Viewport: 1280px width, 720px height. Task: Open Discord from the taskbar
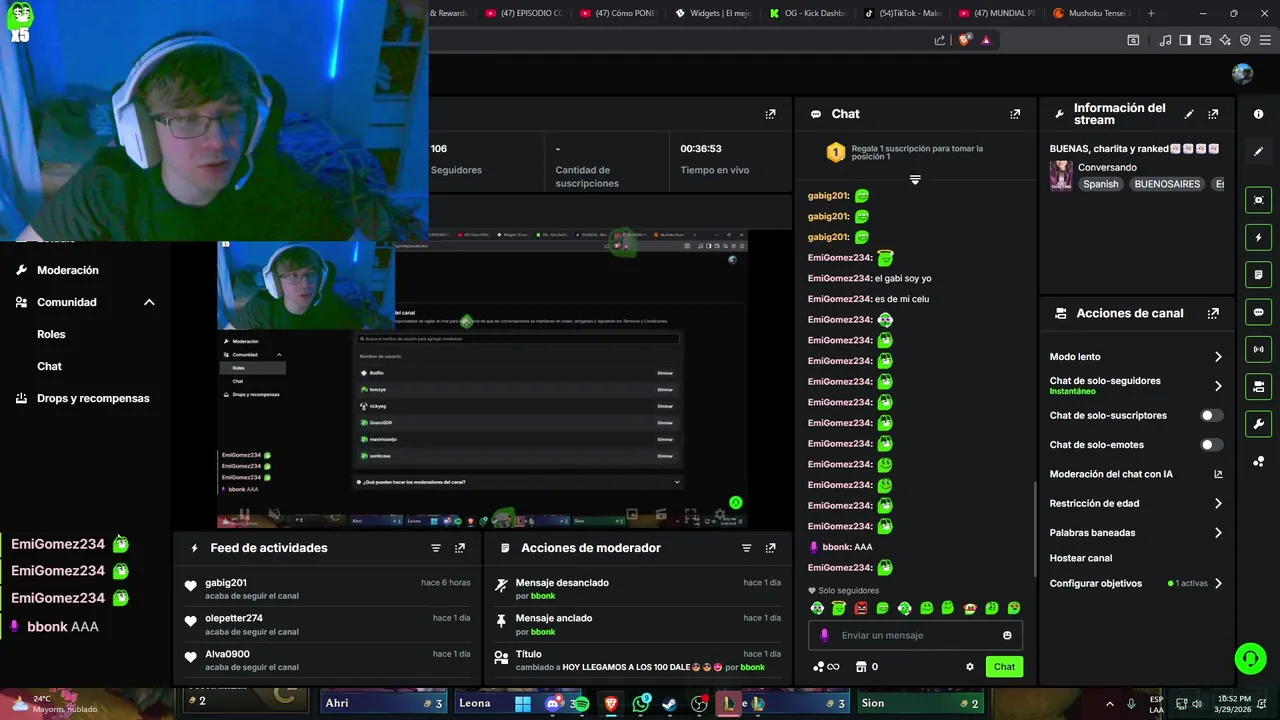pyautogui.click(x=553, y=704)
